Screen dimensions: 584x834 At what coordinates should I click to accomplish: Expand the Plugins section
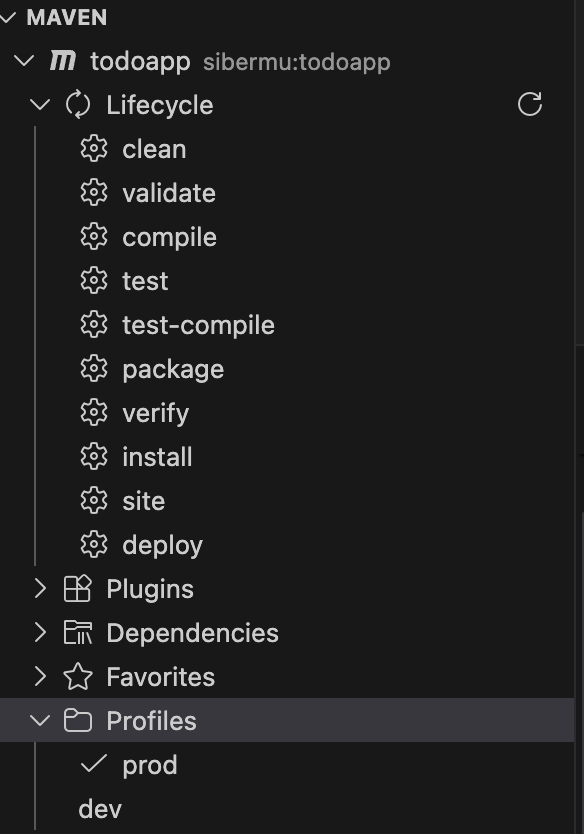pos(40,589)
